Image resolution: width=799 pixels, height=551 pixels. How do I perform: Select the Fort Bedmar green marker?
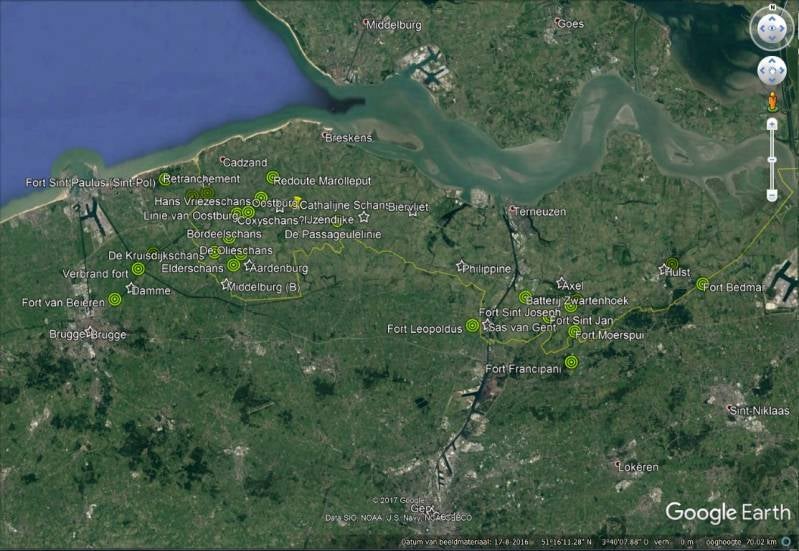coord(703,284)
